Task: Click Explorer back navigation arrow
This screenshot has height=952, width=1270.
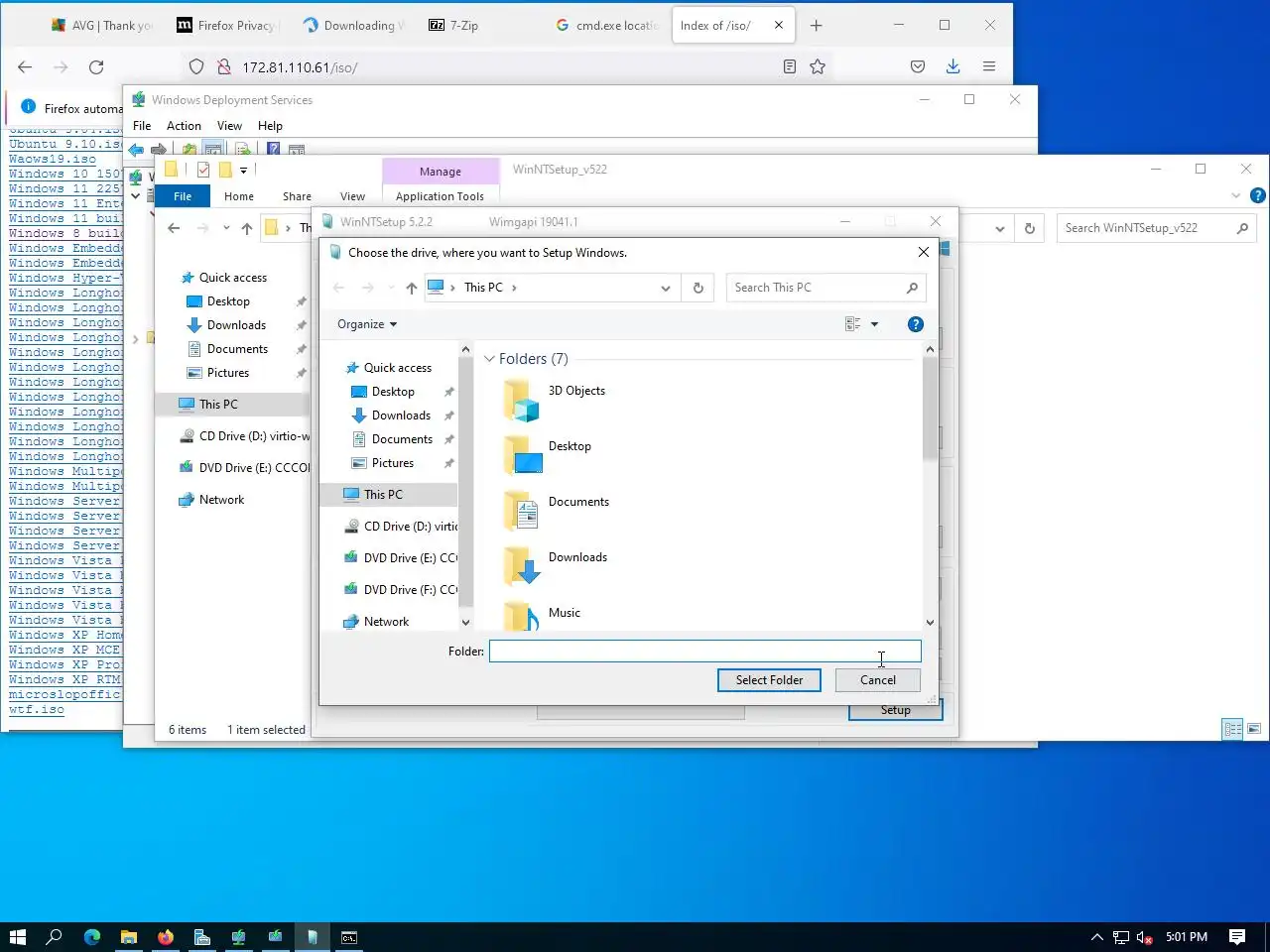Action: (174, 228)
